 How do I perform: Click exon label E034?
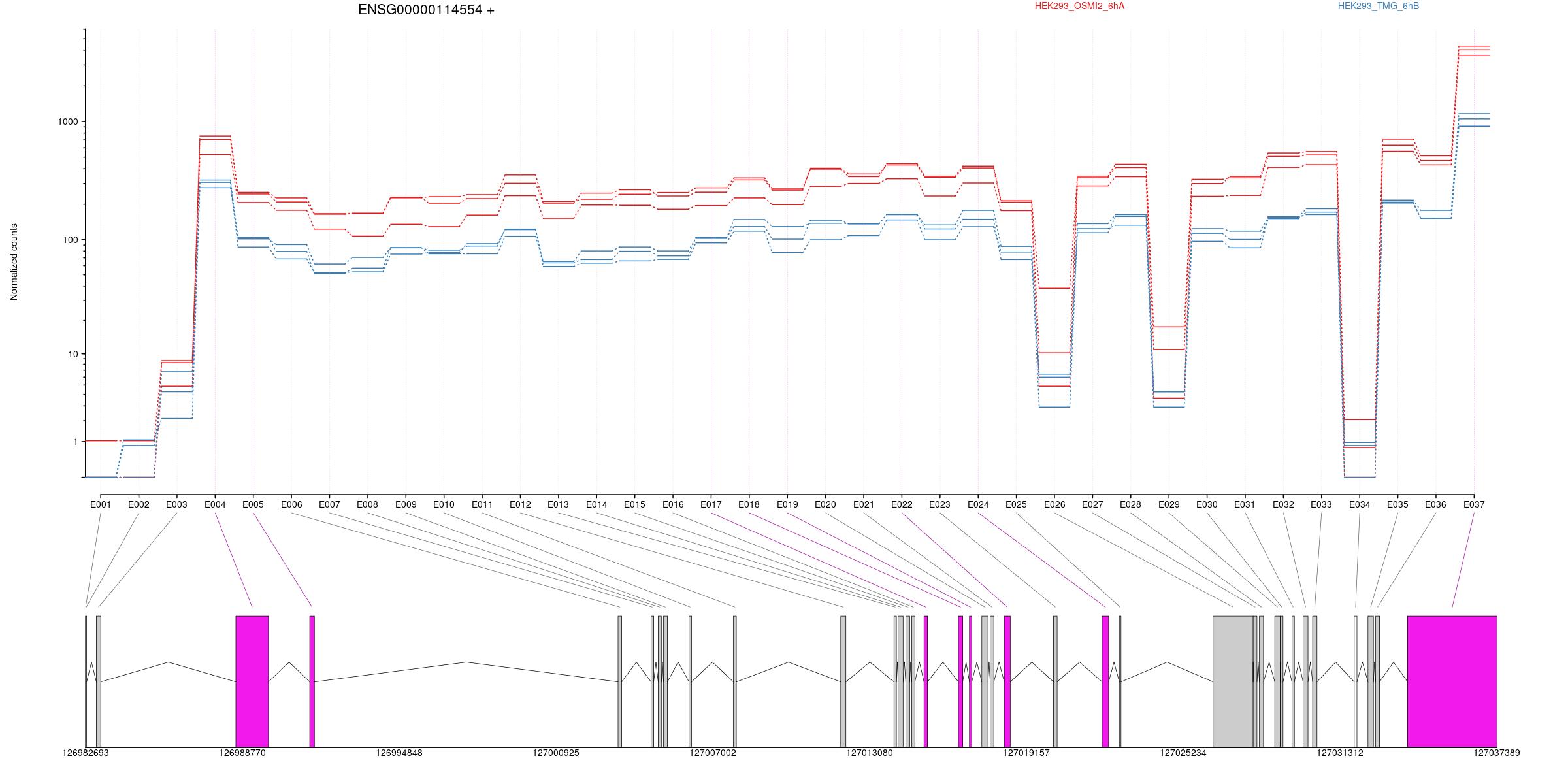1360,504
